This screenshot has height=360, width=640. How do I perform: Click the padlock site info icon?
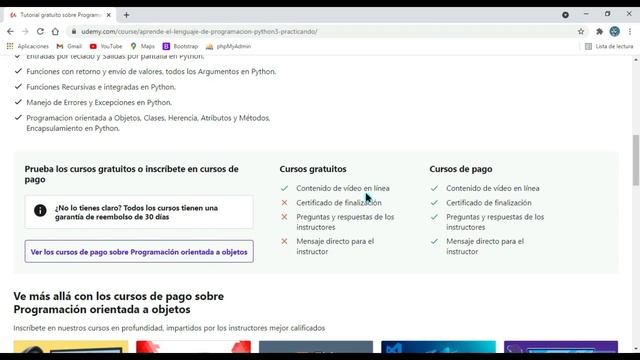click(74, 31)
